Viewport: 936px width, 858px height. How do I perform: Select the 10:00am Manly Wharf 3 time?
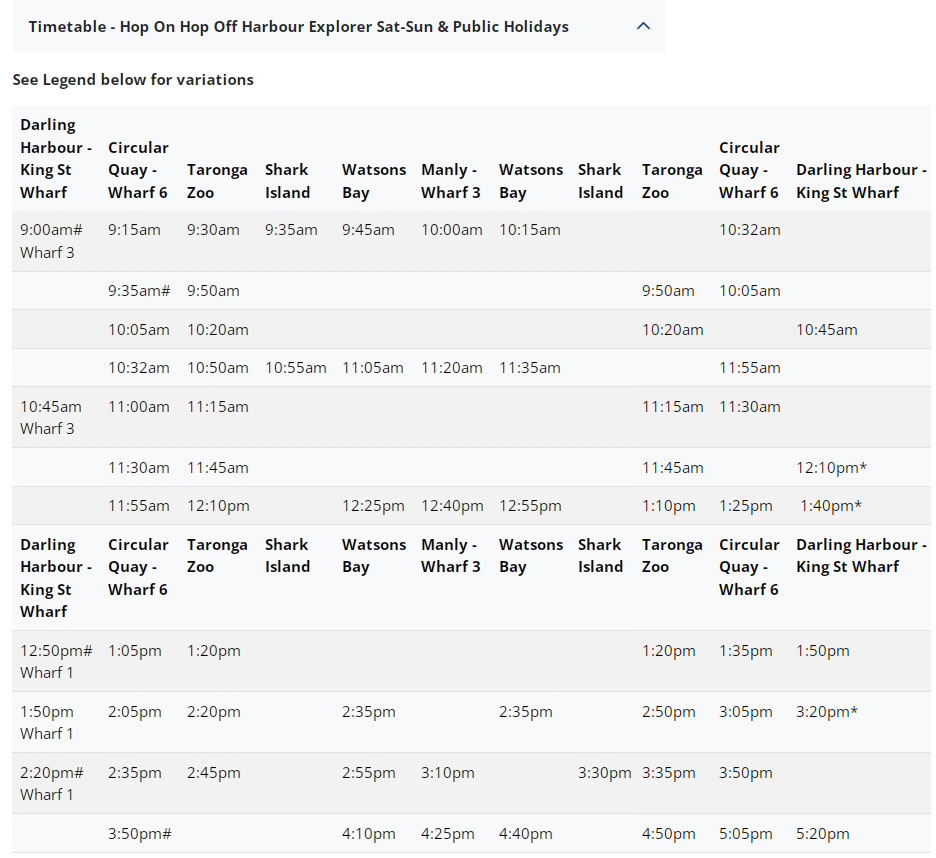(x=451, y=230)
